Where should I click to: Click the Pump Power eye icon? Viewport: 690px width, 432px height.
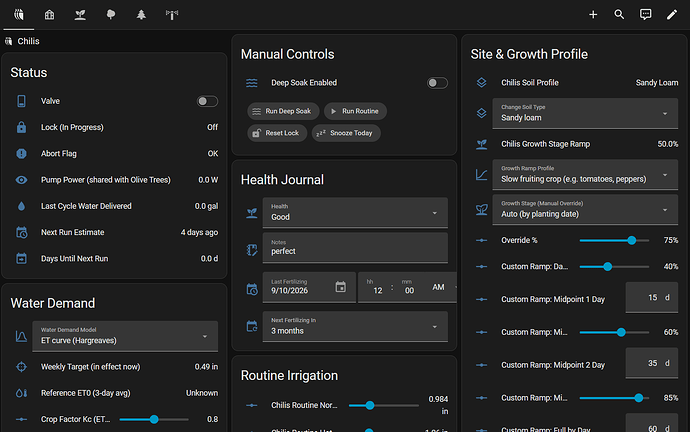coord(21,180)
